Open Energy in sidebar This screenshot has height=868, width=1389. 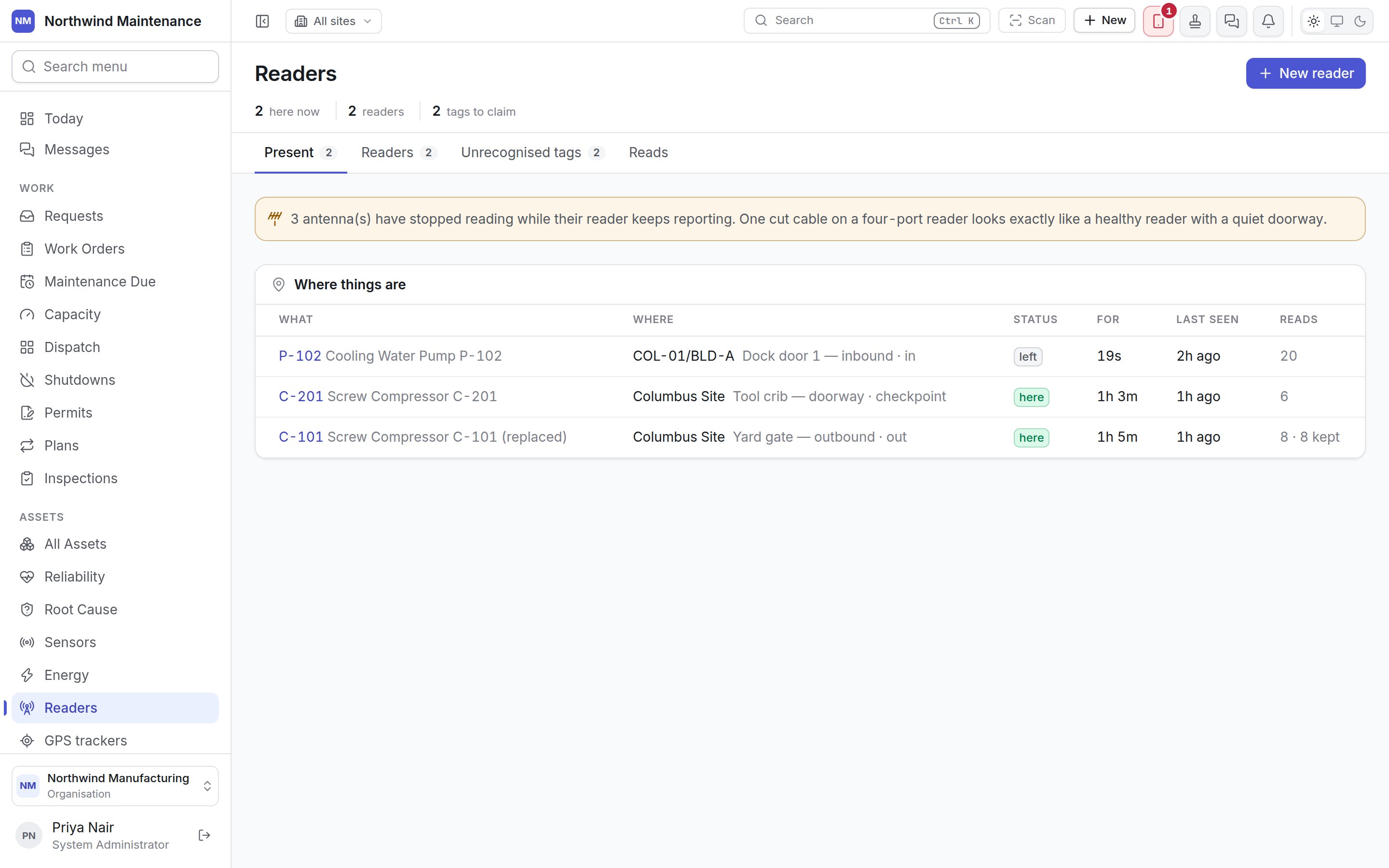[x=115, y=675]
